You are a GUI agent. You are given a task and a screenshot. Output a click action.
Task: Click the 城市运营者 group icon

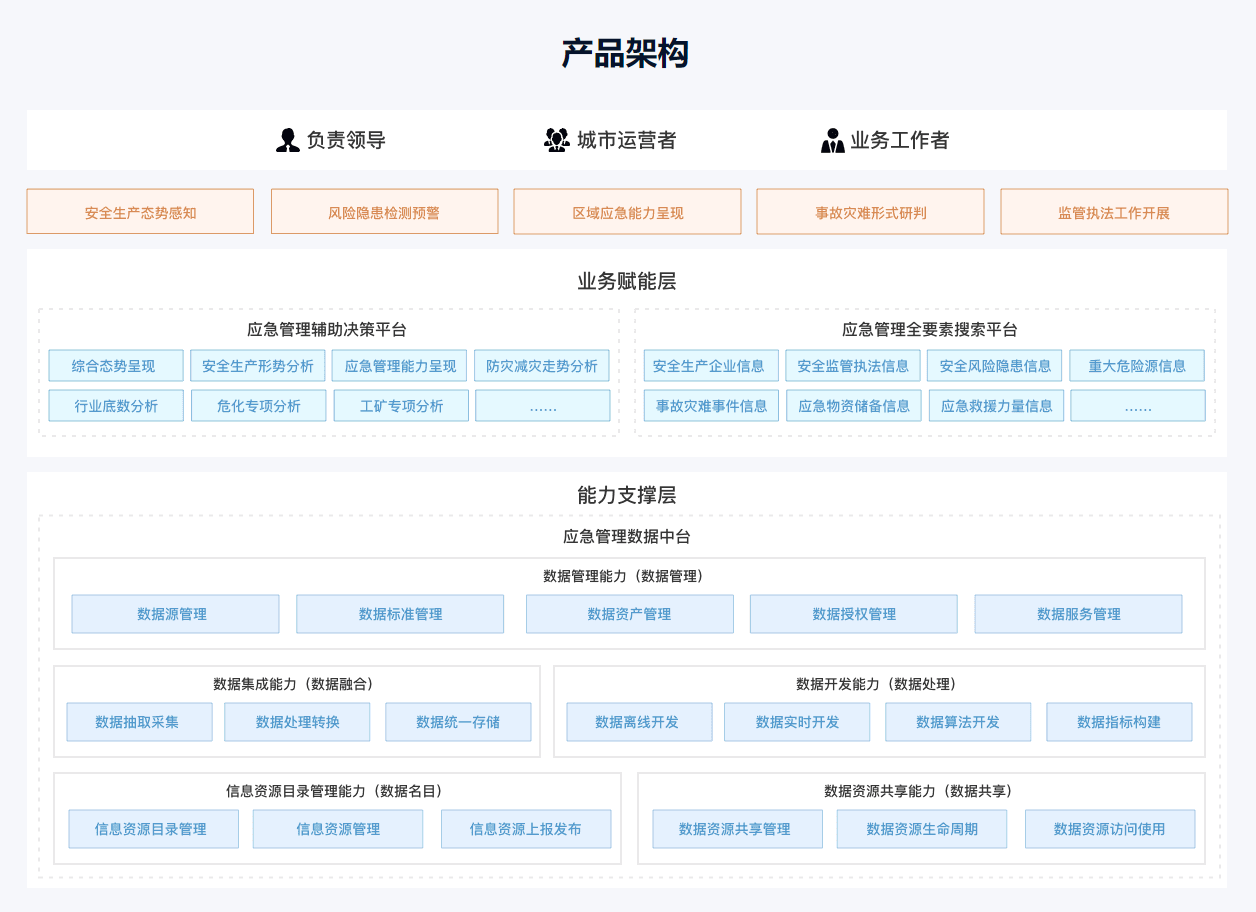pyautogui.click(x=556, y=140)
